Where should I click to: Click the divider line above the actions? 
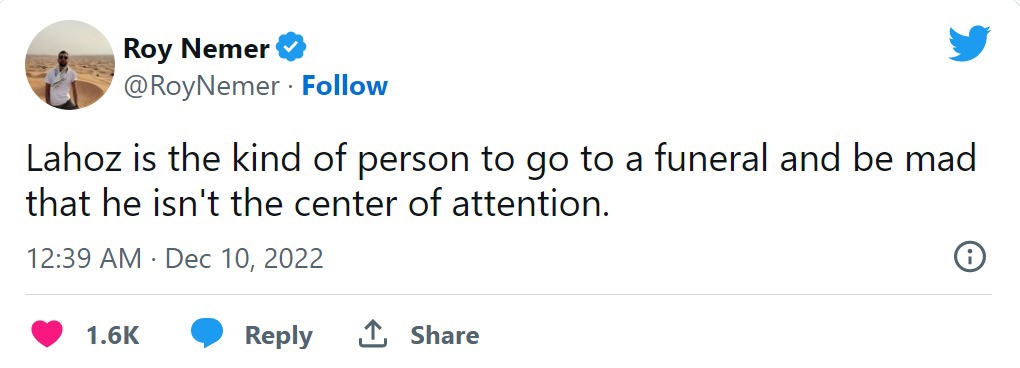coord(509,295)
